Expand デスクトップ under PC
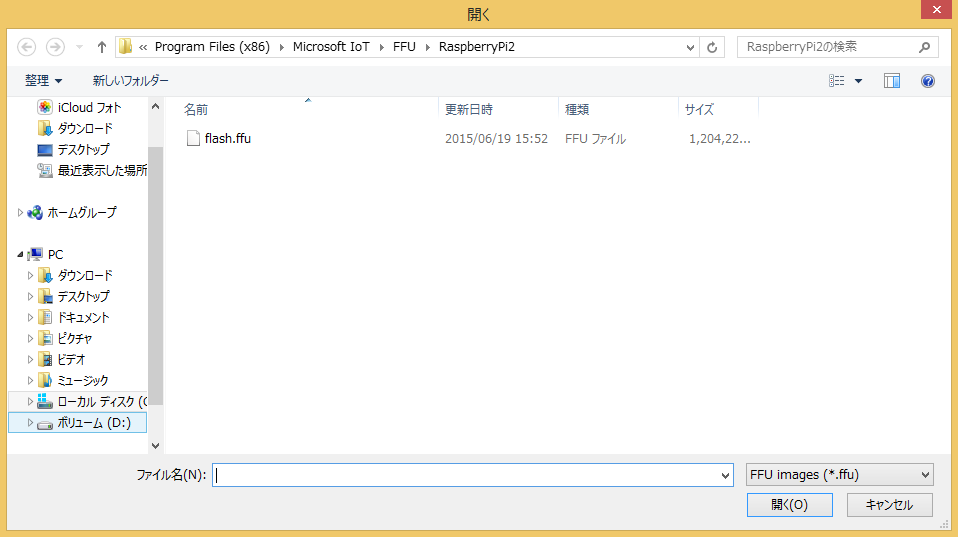This screenshot has width=958, height=537. 30,296
